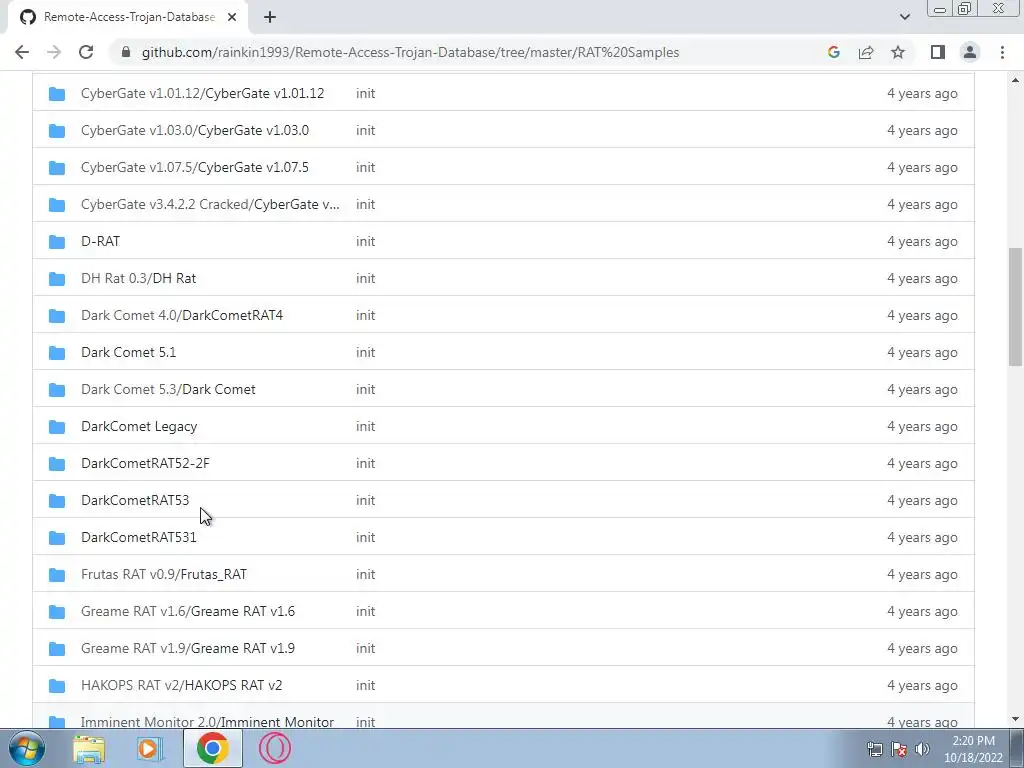
Task: Bookmark this page with the star icon
Action: (898, 52)
